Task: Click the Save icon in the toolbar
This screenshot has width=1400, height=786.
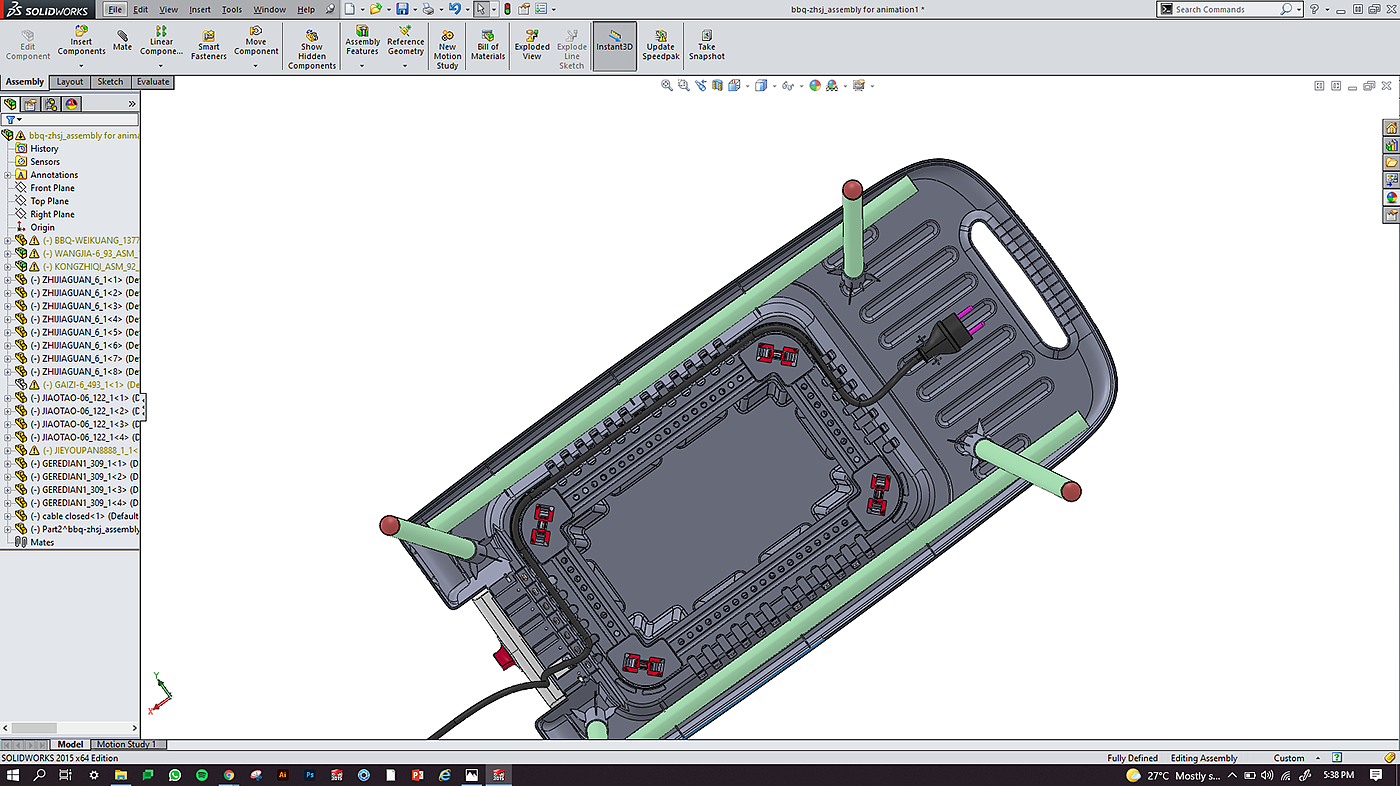Action: click(x=402, y=9)
